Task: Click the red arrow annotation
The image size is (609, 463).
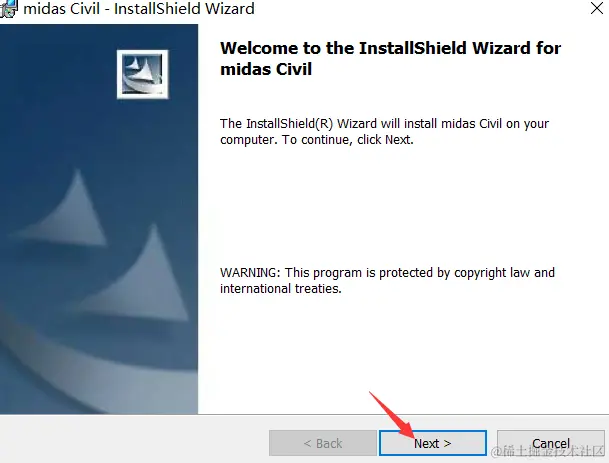Action: coord(392,415)
